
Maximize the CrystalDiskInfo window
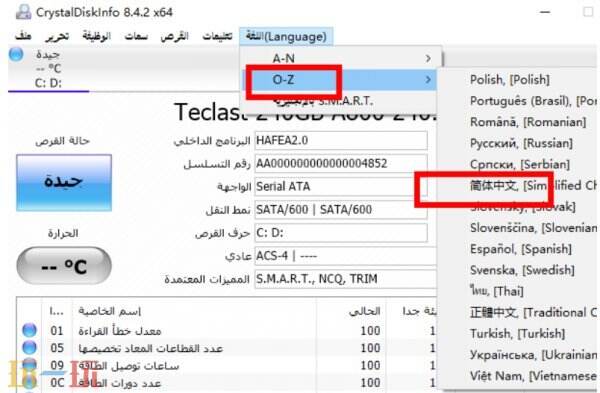click(588, 12)
